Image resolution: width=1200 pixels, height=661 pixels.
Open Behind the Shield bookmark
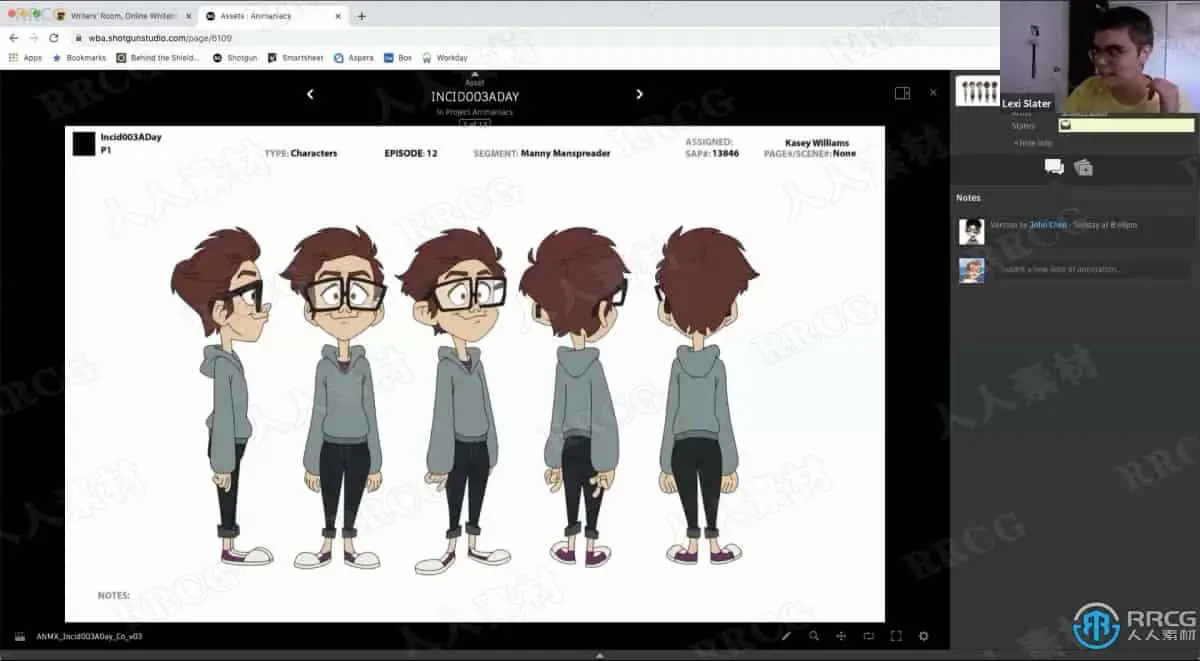[x=159, y=58]
